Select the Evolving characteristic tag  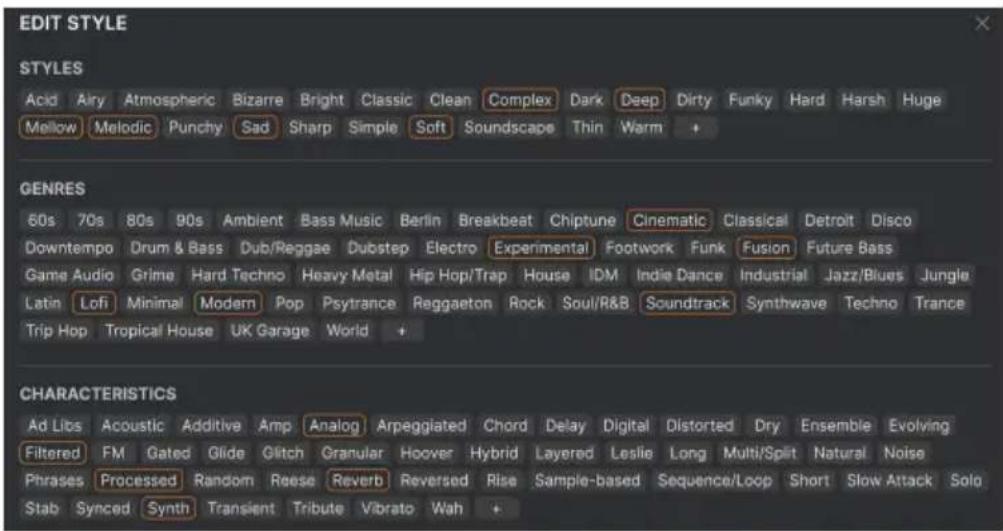(919, 426)
